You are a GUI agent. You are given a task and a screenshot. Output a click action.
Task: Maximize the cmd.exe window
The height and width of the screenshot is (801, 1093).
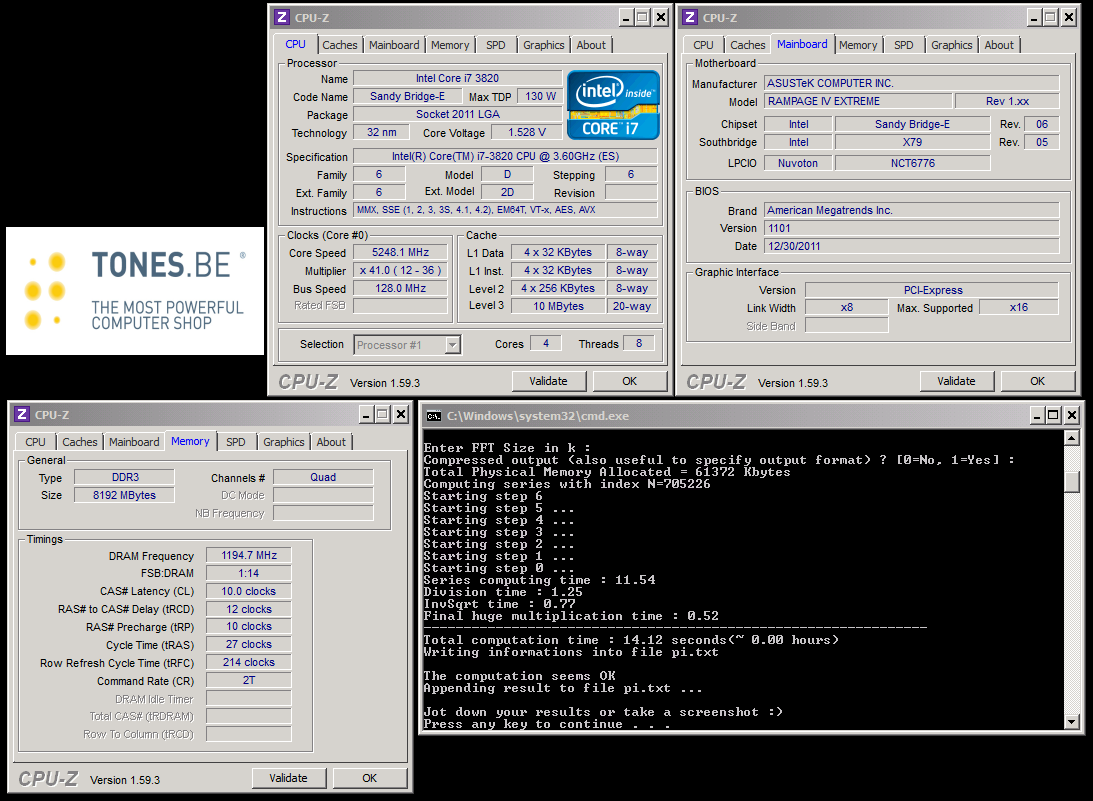[x=1053, y=415]
